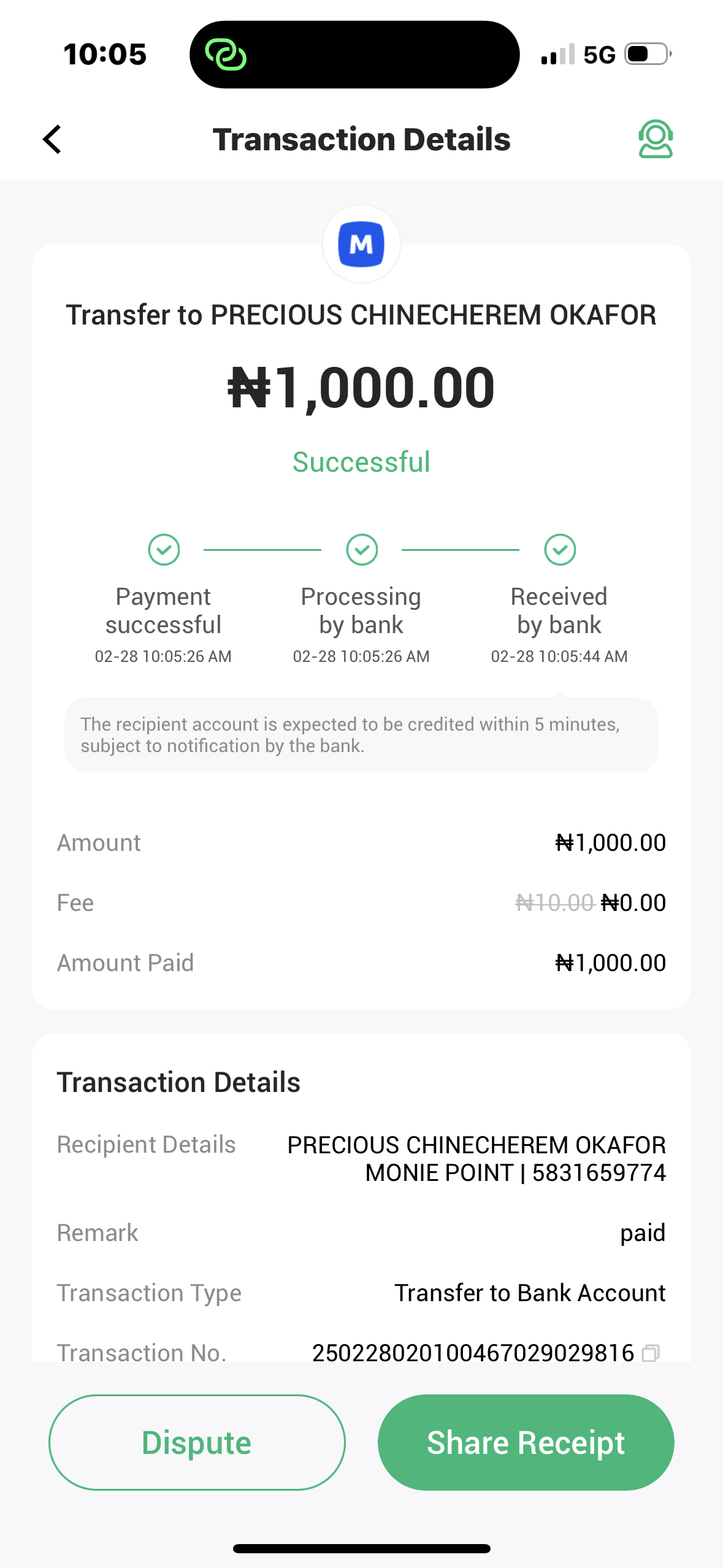This screenshot has height=1568, width=723.
Task: Tap the home indicator bar
Action: 361,1548
